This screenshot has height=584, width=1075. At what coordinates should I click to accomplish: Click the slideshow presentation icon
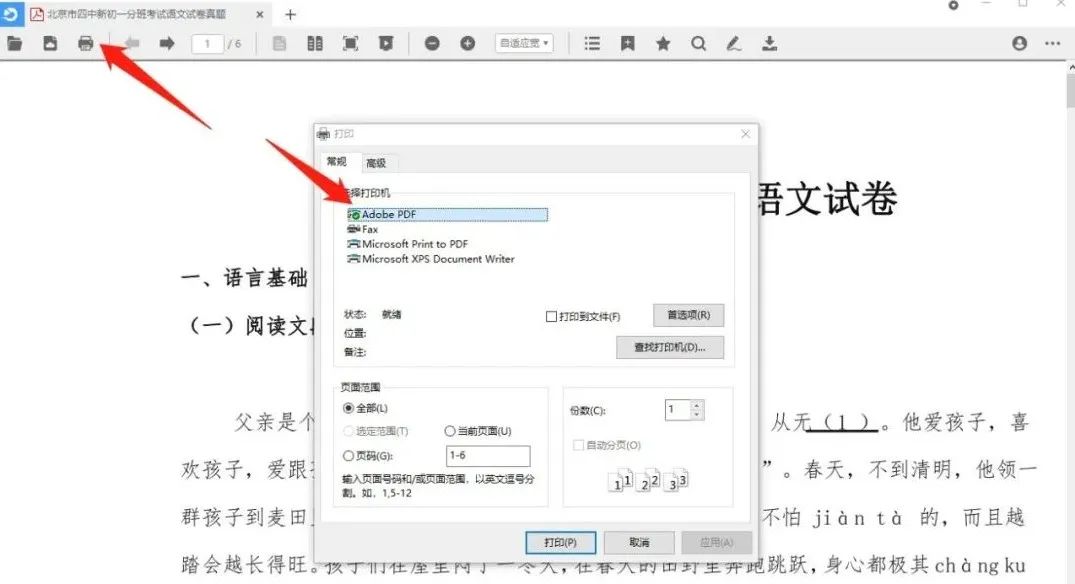coord(386,44)
